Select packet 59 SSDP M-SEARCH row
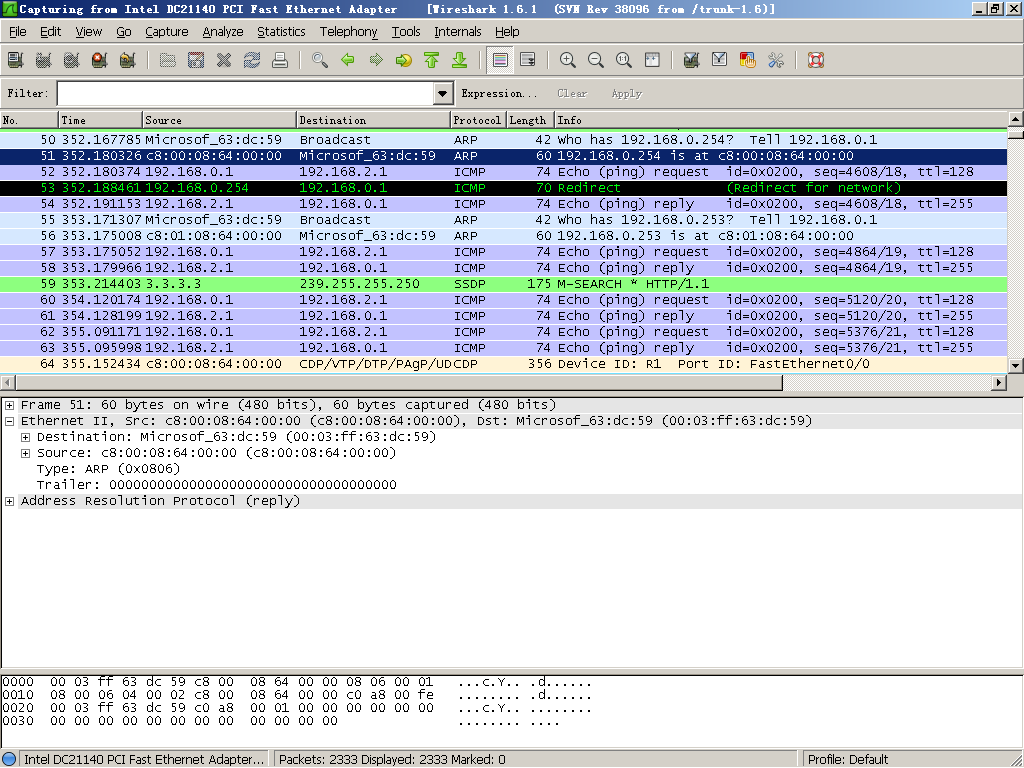The image size is (1024, 768). (504, 284)
